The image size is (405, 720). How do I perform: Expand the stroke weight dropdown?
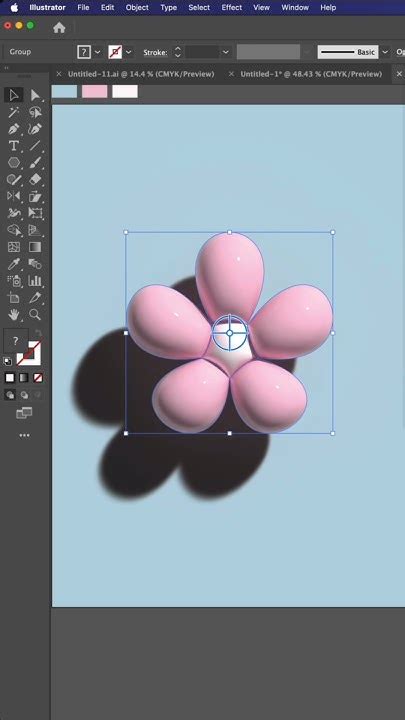[225, 52]
